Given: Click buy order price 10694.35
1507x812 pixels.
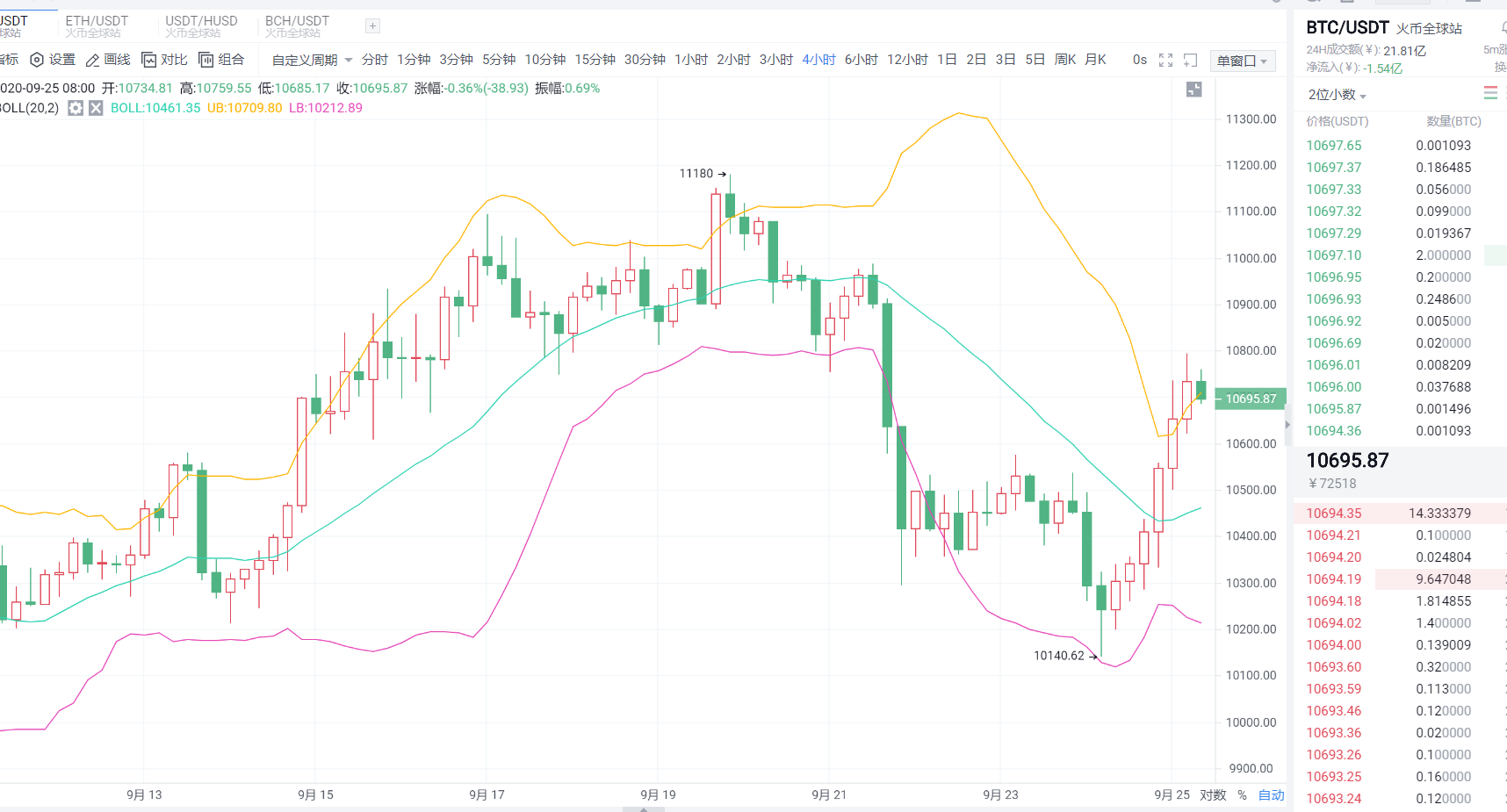Looking at the screenshot, I should (1333, 514).
